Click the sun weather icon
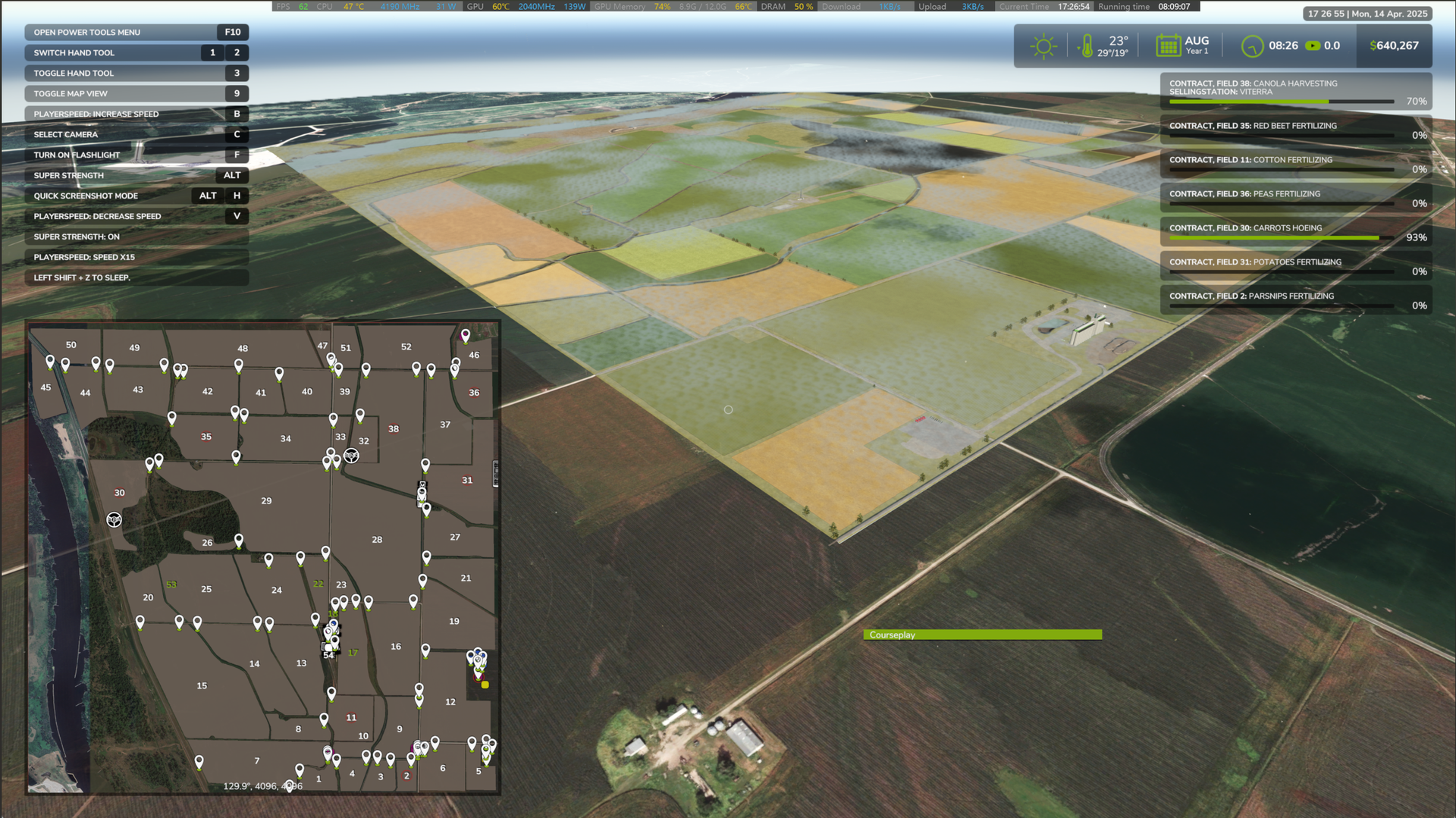Screen dimensions: 1456x818 tap(1043, 46)
